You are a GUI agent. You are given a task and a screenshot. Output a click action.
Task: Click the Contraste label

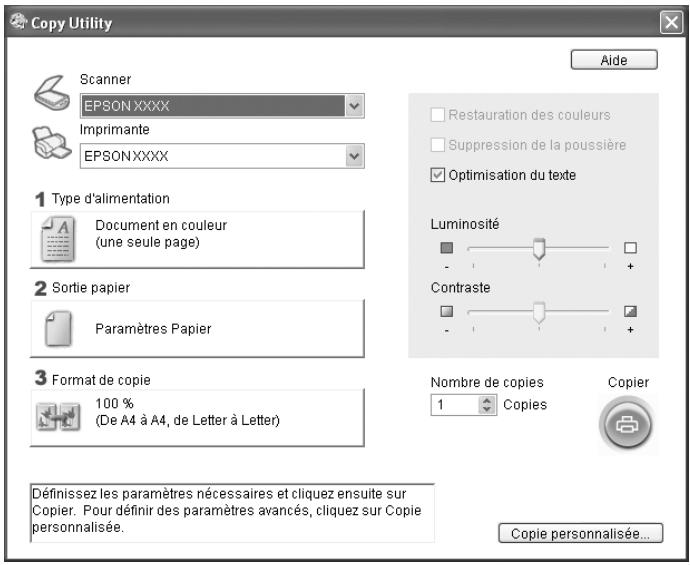[x=460, y=288]
